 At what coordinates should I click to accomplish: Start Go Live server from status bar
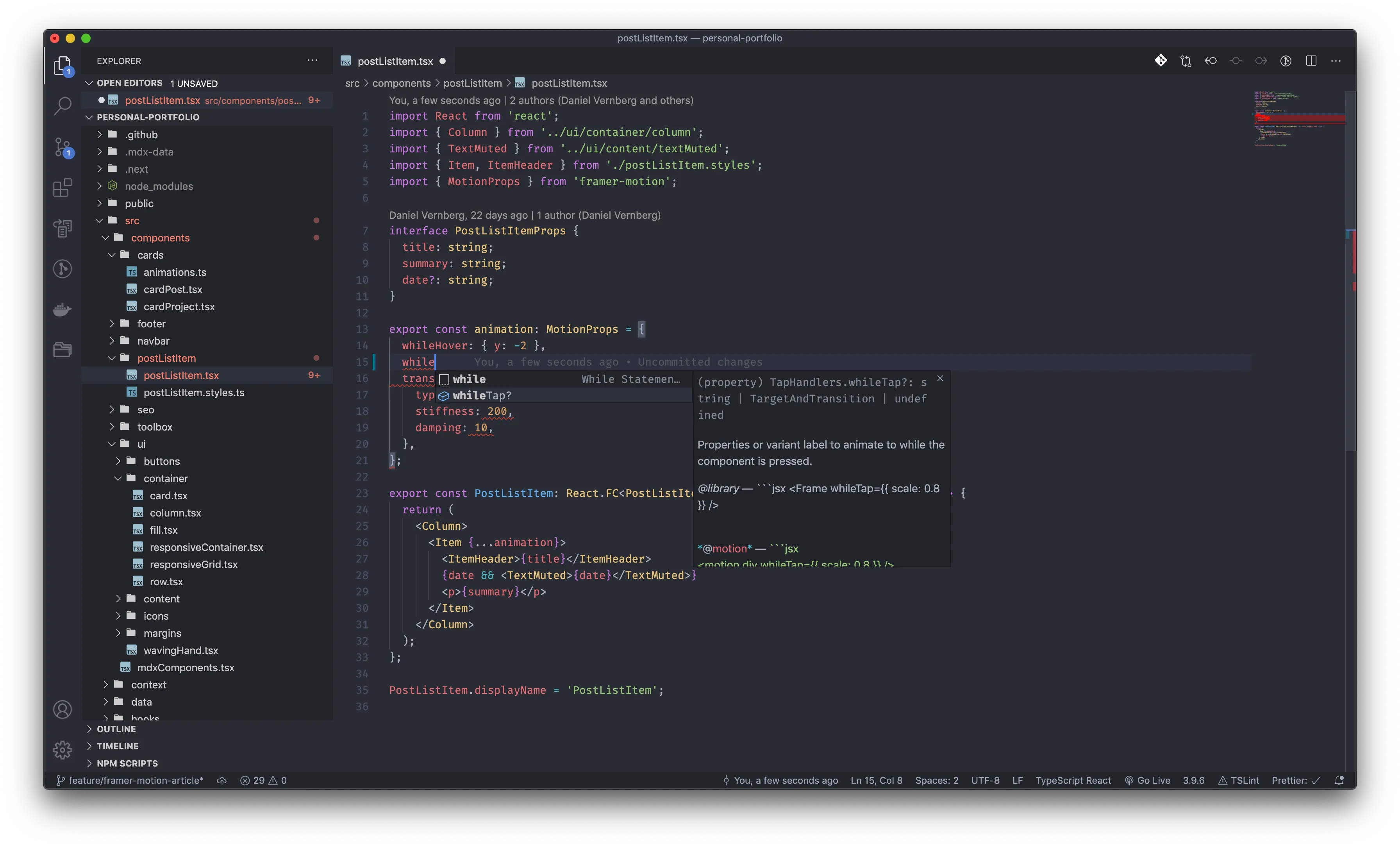click(1147, 781)
